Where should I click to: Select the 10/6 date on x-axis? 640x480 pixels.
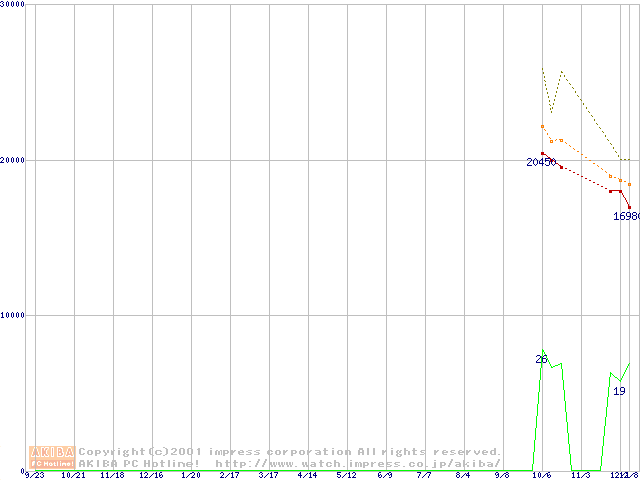pyautogui.click(x=542, y=476)
